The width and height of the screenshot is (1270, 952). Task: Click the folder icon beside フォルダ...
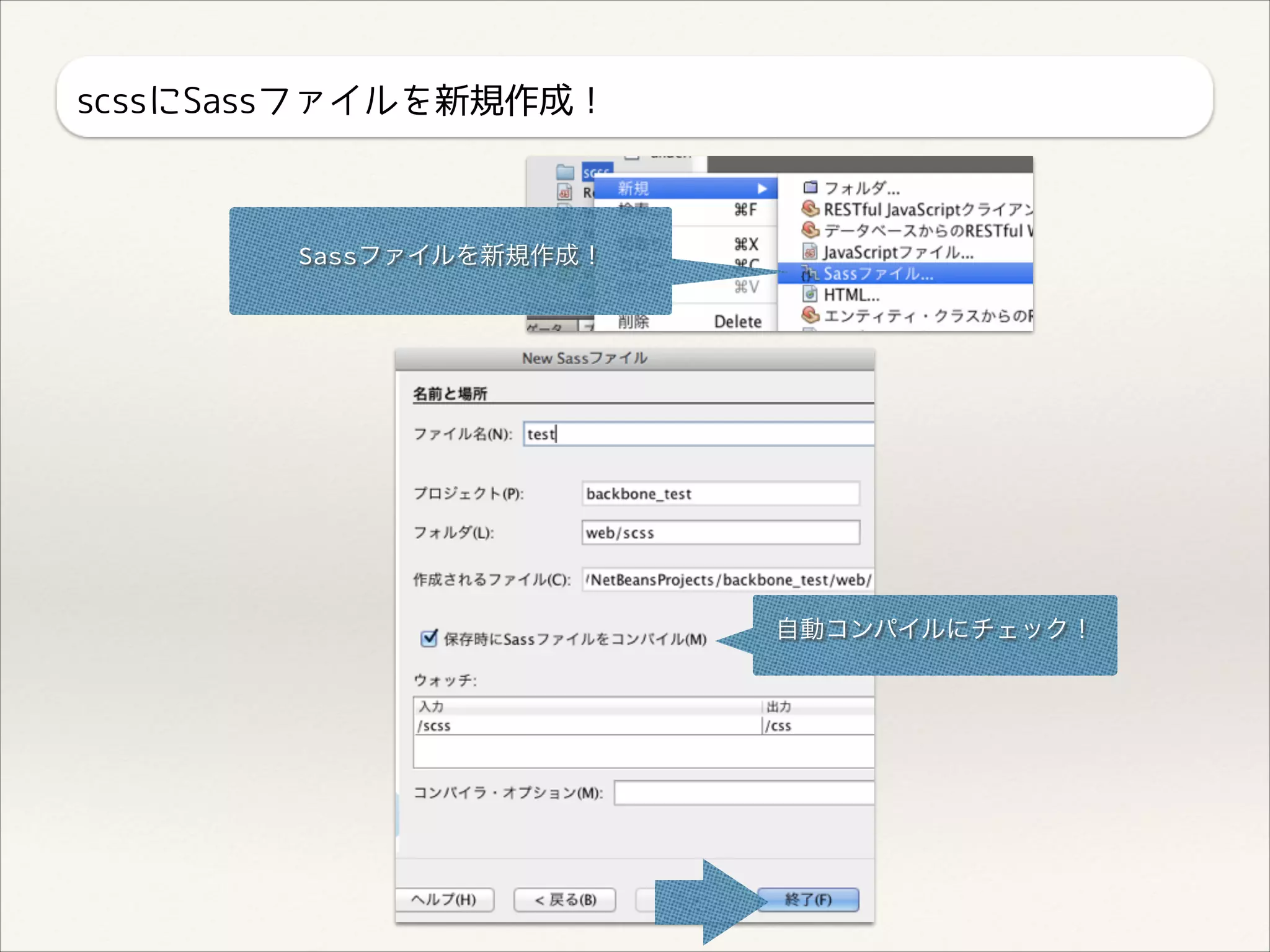pos(810,187)
